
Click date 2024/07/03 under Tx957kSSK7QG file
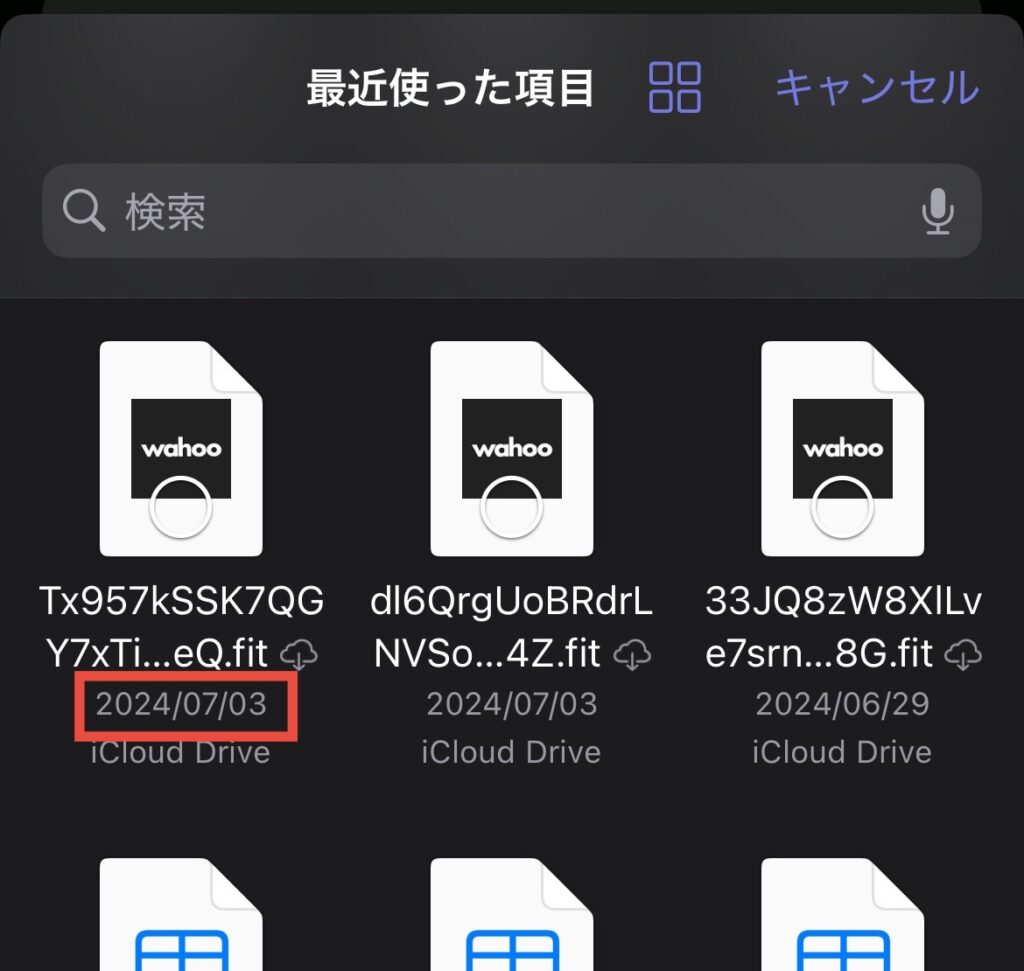[x=181, y=704]
